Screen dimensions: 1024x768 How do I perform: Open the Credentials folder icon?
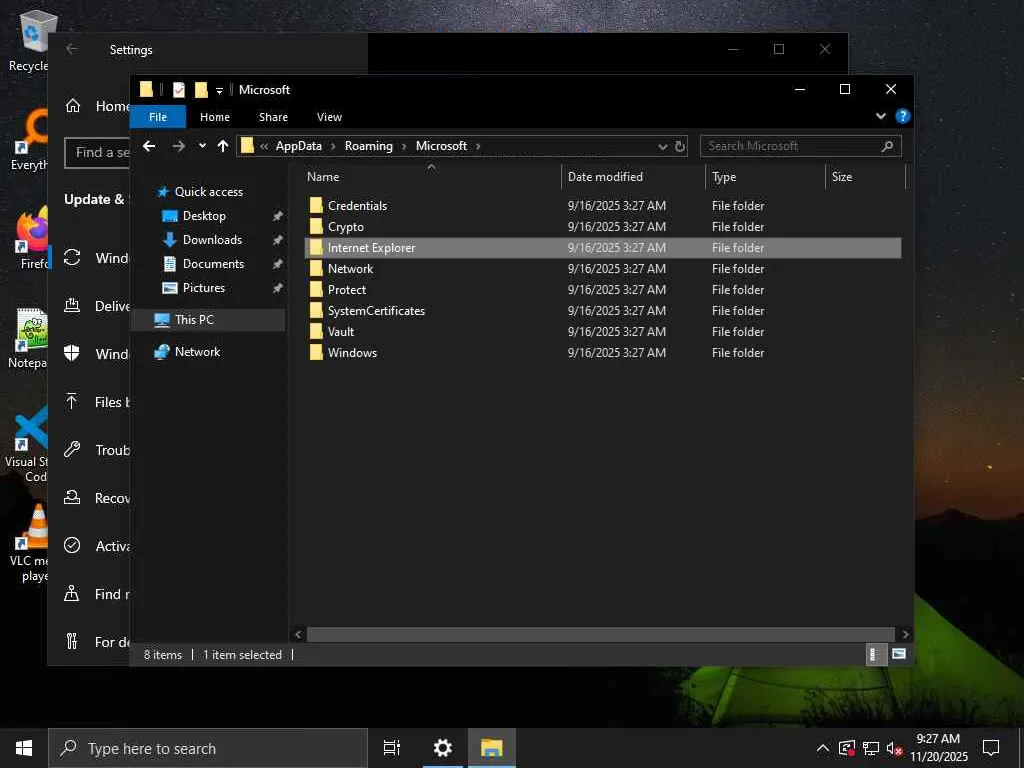click(316, 206)
